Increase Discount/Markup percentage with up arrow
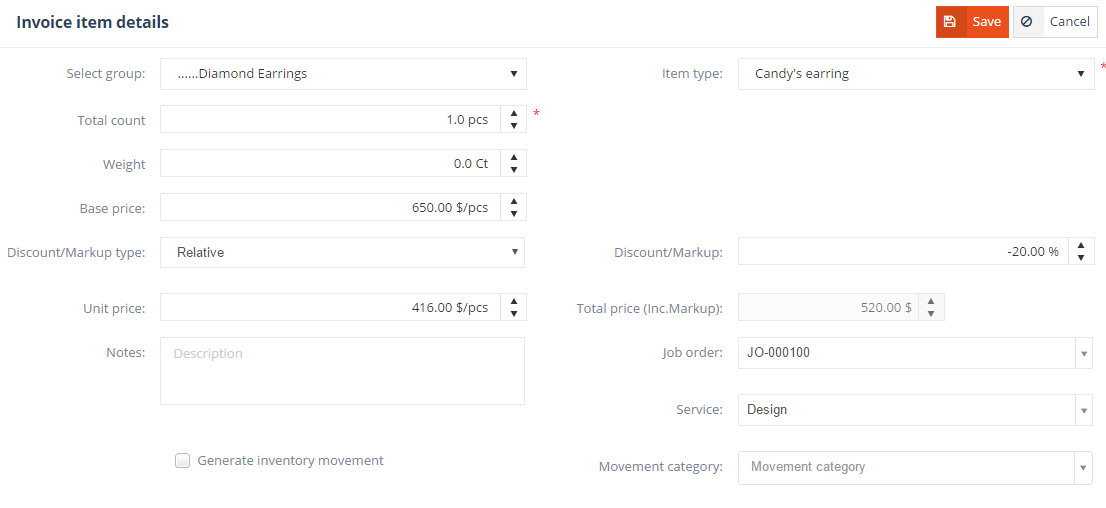This screenshot has height=508, width=1106. click(1081, 245)
